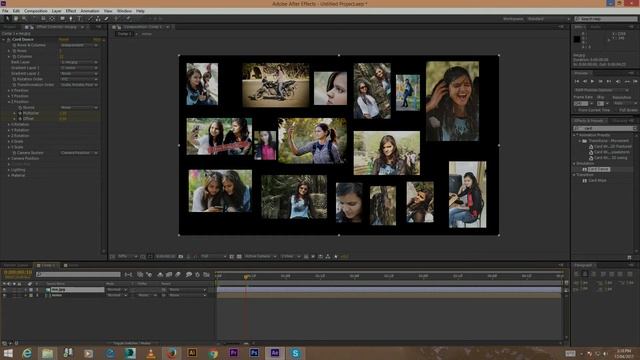Image resolution: width=640 pixels, height=360 pixels.
Task: Expand the Lighting property group
Action: [x=9, y=170]
